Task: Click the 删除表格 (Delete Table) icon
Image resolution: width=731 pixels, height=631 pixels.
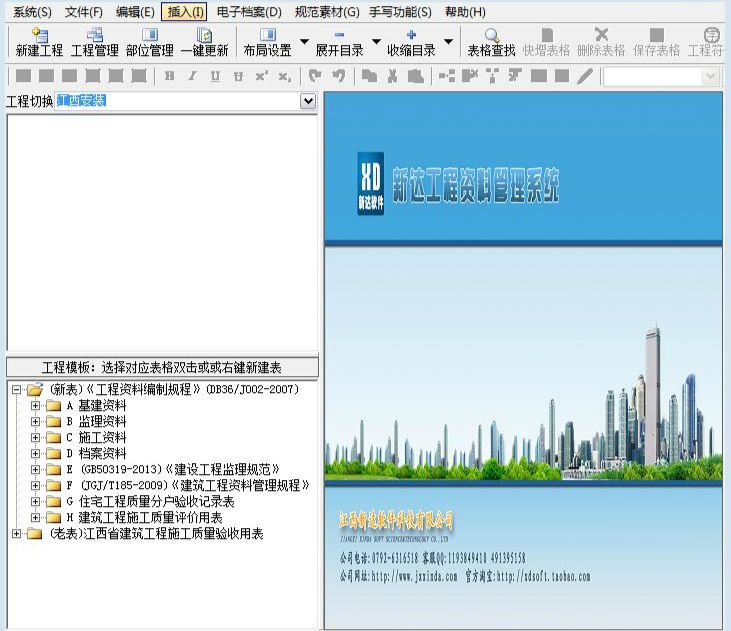Action: [601, 42]
